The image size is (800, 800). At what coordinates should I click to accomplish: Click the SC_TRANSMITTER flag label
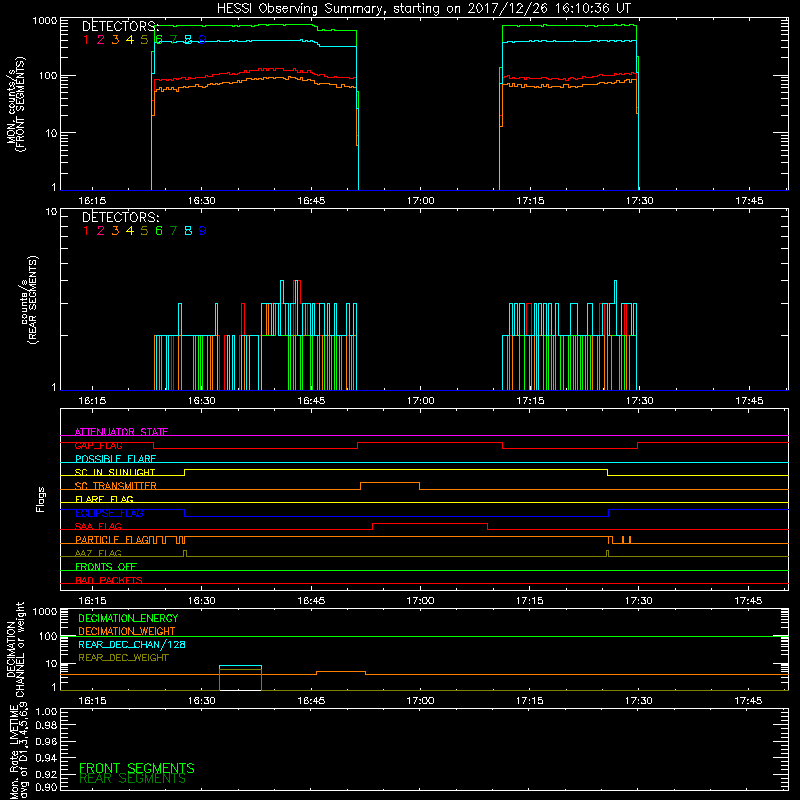pyautogui.click(x=116, y=486)
